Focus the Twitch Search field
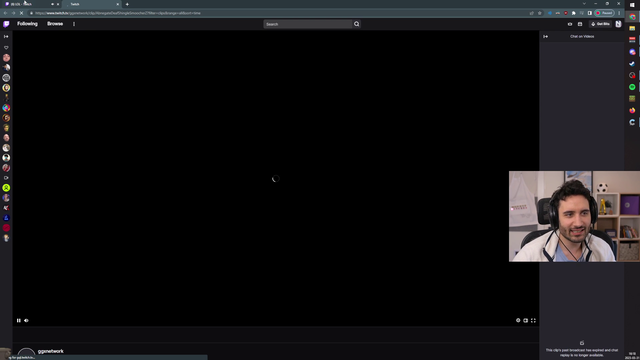Screen dimensions: 640x360 pyautogui.click(x=308, y=24)
